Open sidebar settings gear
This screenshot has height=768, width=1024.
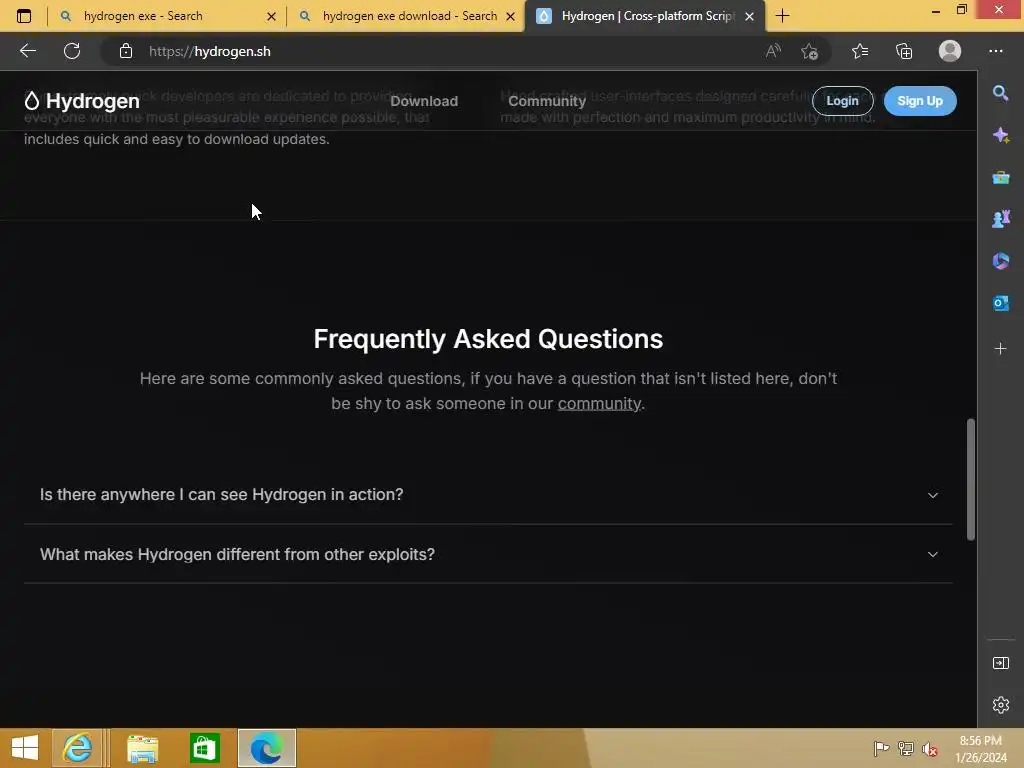pyautogui.click(x=1000, y=705)
